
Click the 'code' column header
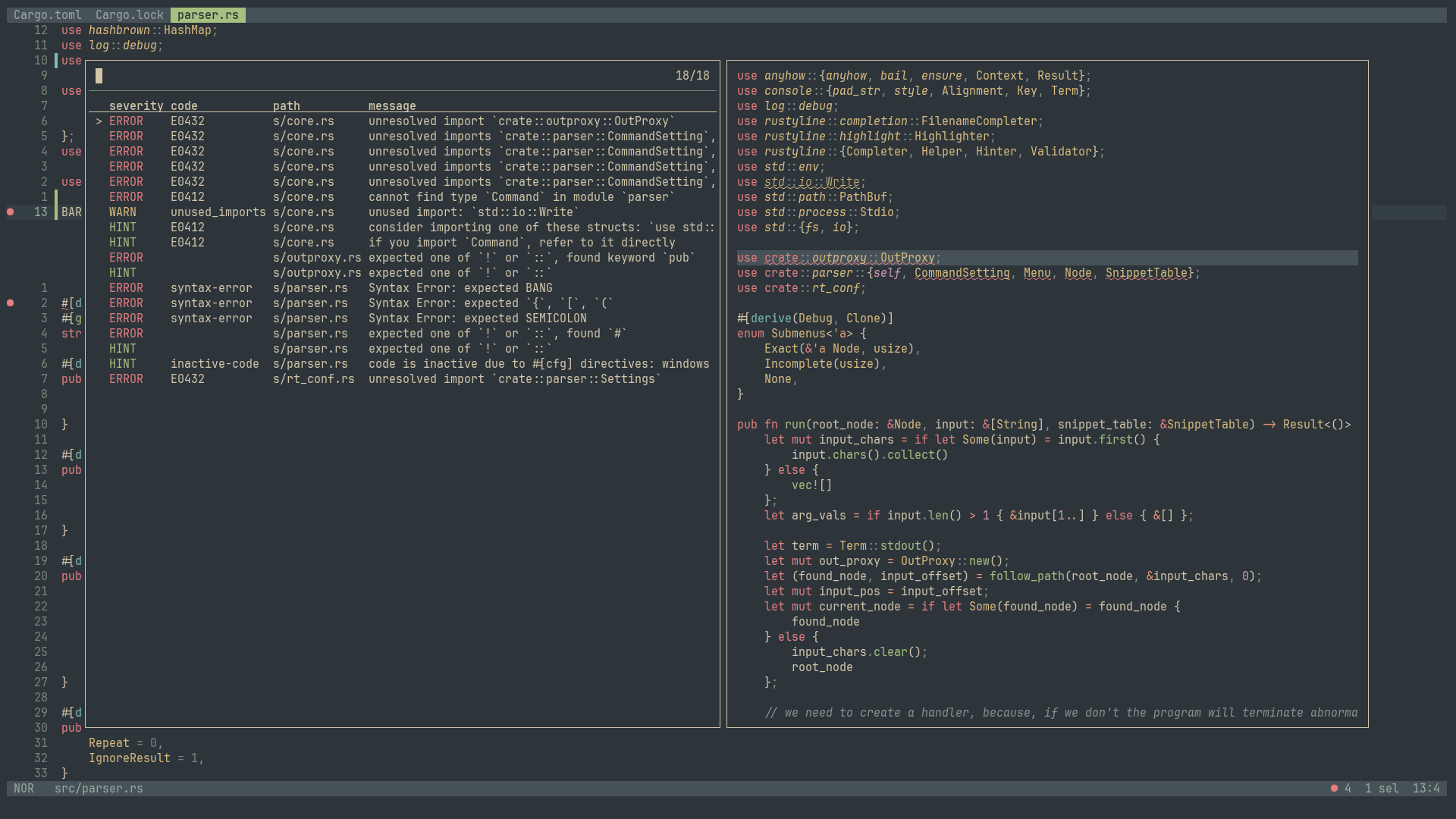[184, 106]
